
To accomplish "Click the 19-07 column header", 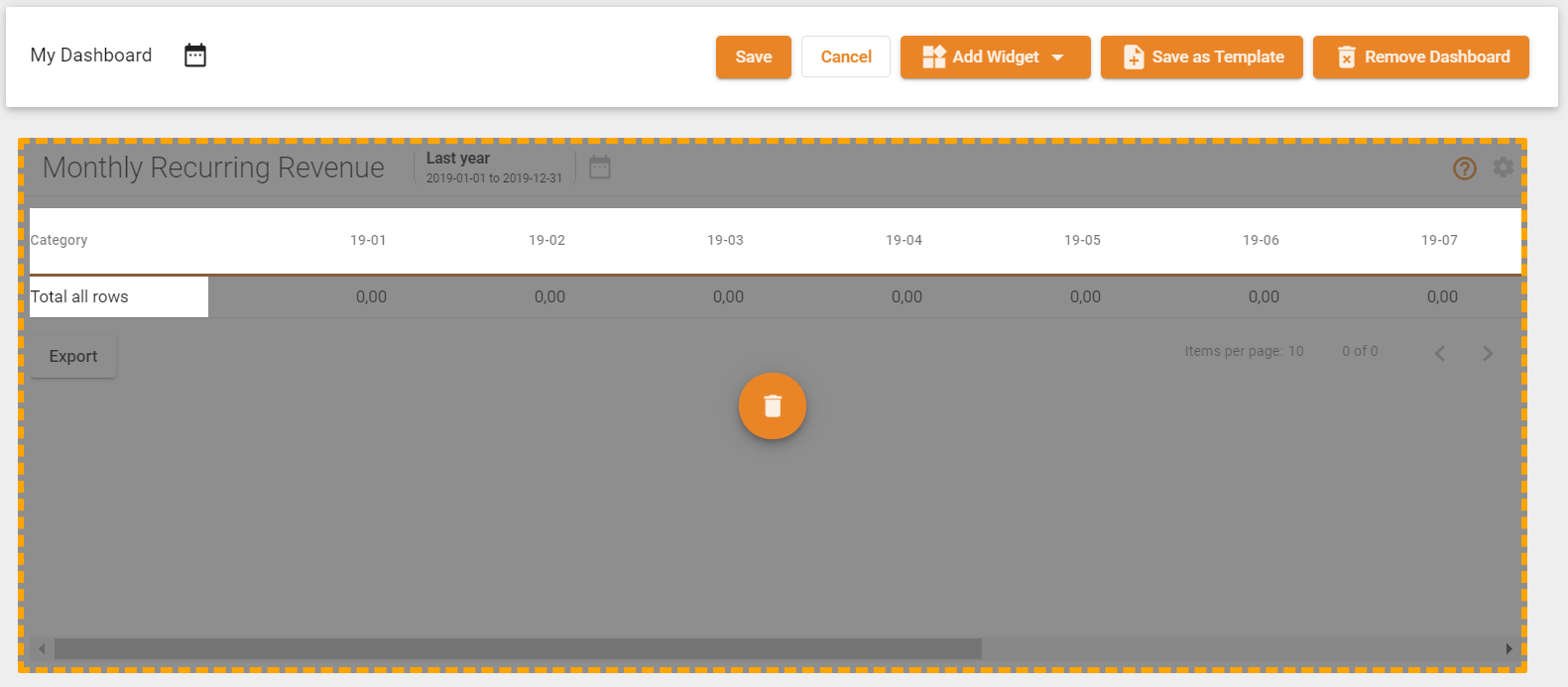I will click(1439, 240).
